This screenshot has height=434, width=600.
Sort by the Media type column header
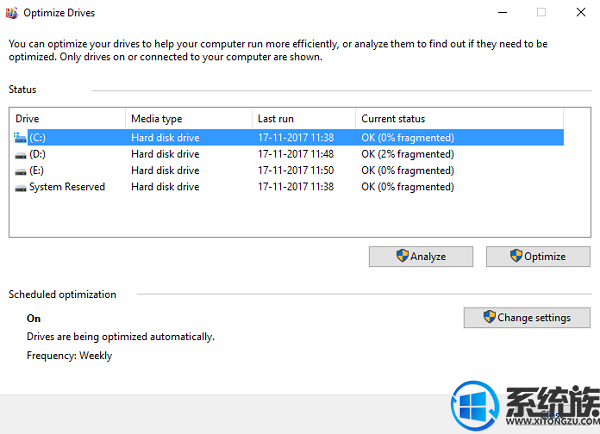(x=189, y=119)
